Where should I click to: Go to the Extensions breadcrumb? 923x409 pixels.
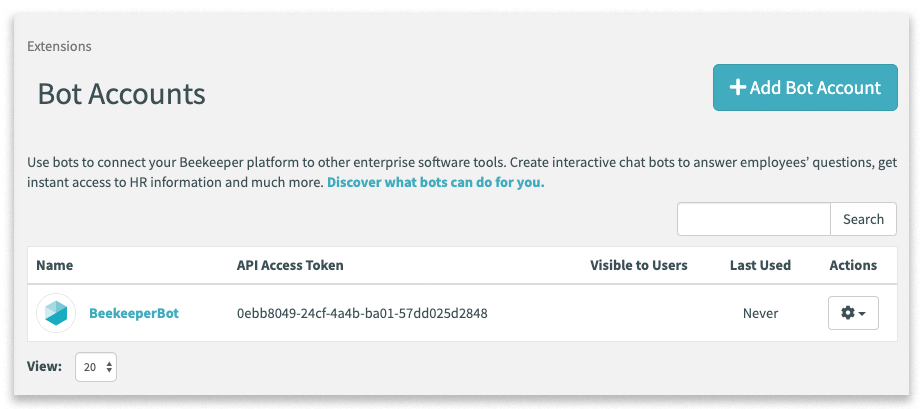pyautogui.click(x=59, y=46)
